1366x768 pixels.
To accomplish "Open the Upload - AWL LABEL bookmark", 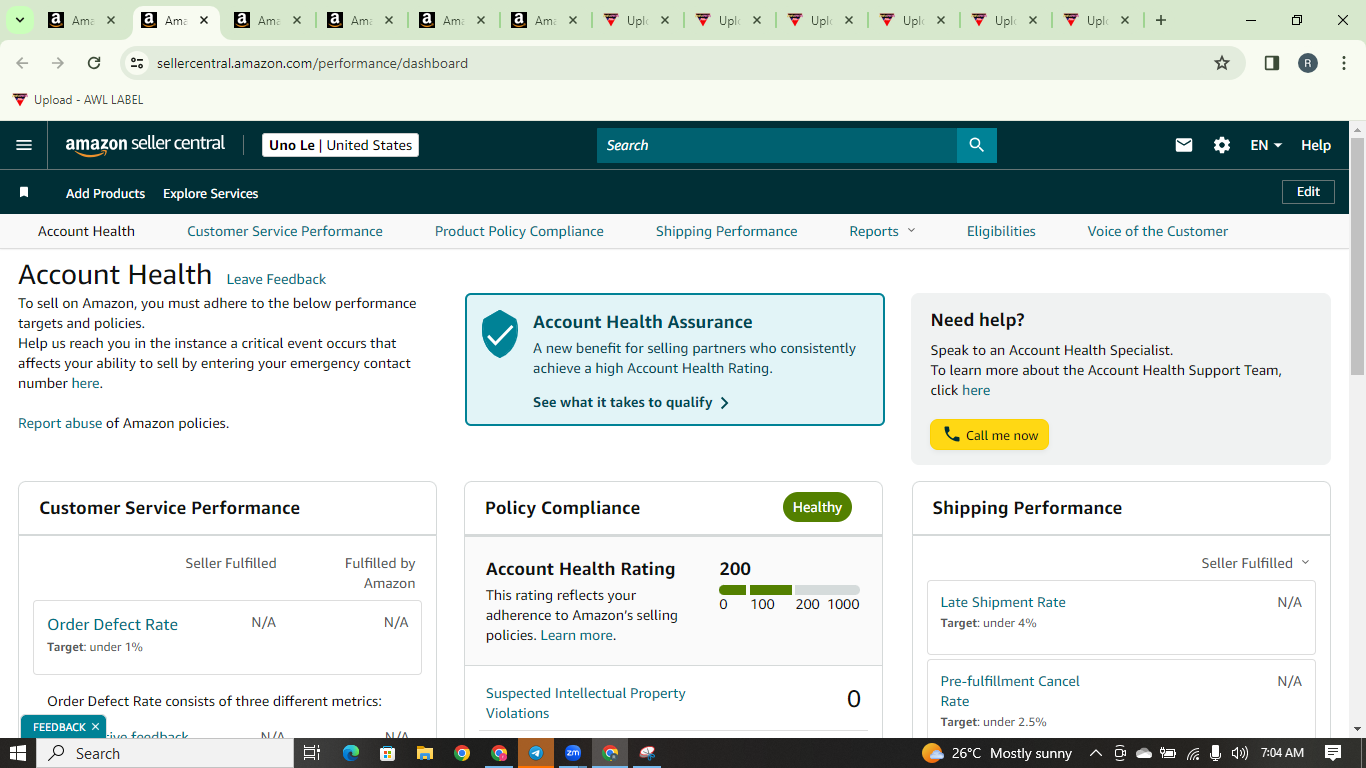I will (x=78, y=100).
